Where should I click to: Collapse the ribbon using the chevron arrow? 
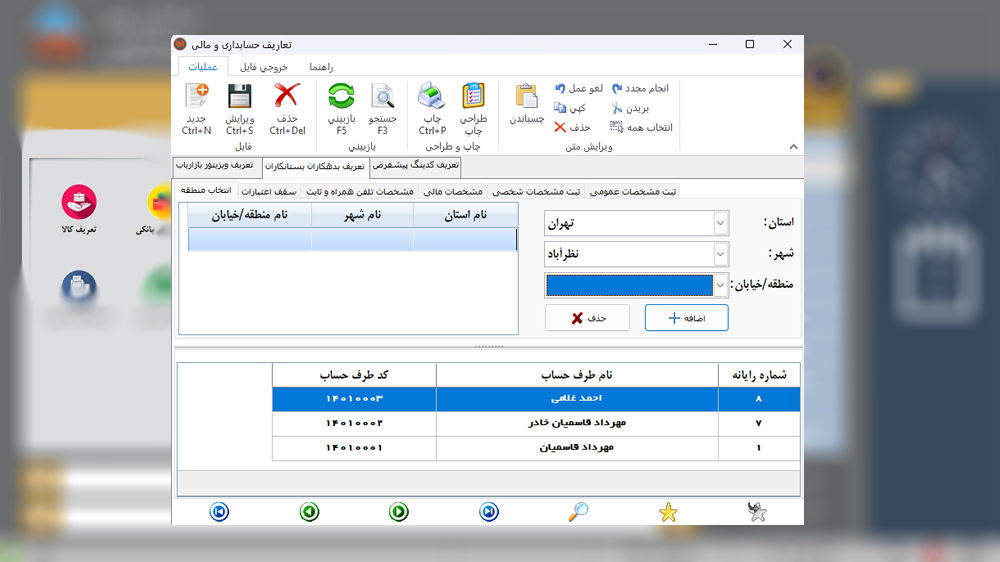click(x=794, y=147)
